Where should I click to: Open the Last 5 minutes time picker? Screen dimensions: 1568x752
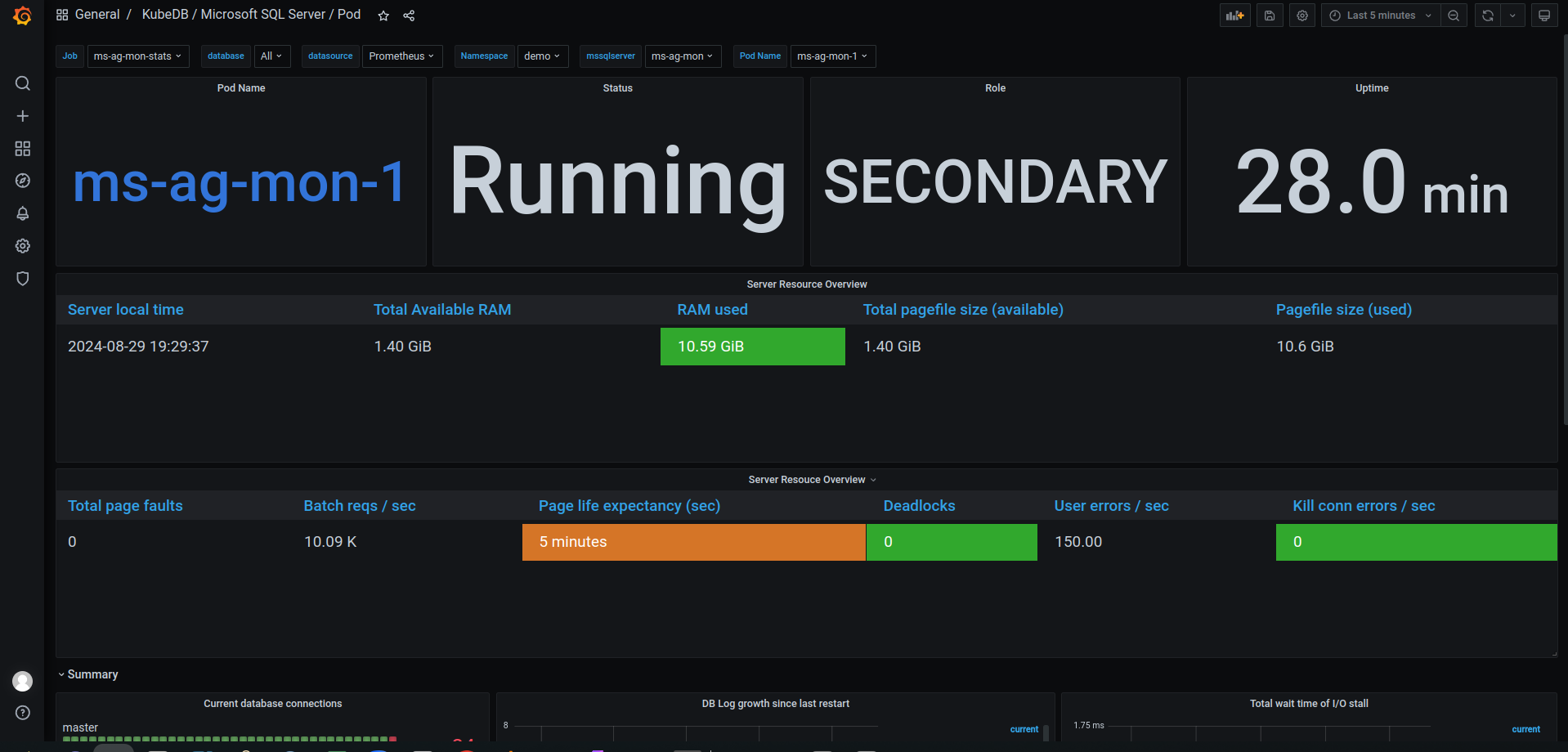[1380, 15]
